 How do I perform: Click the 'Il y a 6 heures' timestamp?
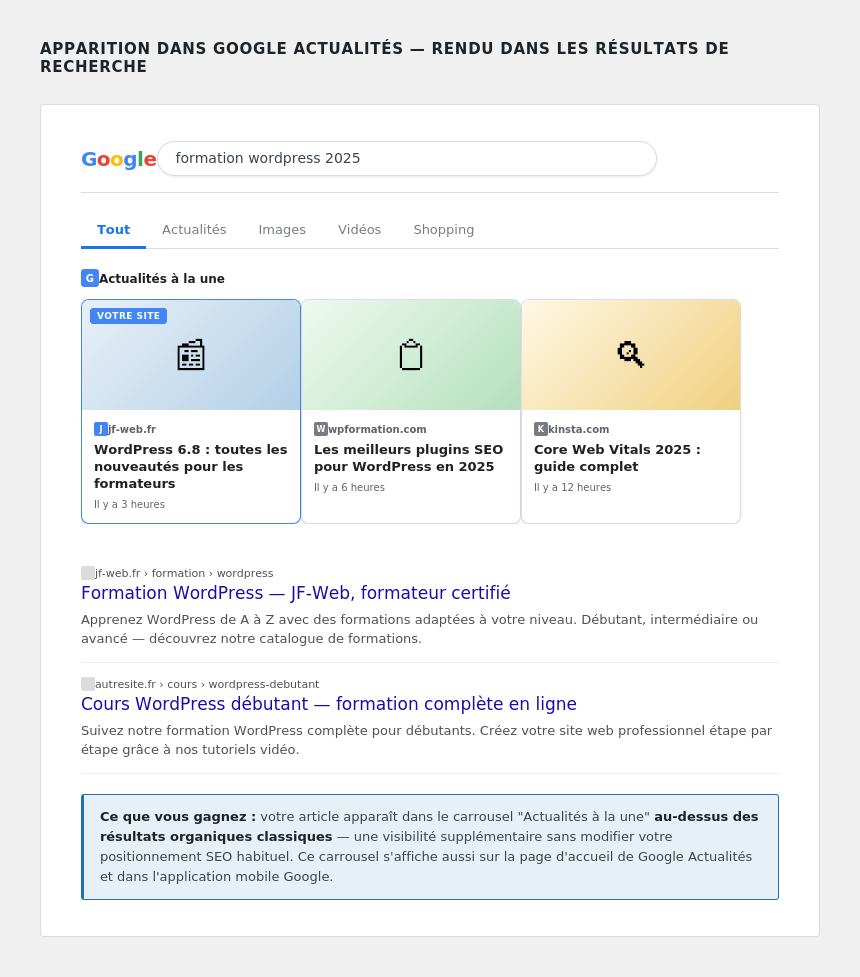pos(350,487)
